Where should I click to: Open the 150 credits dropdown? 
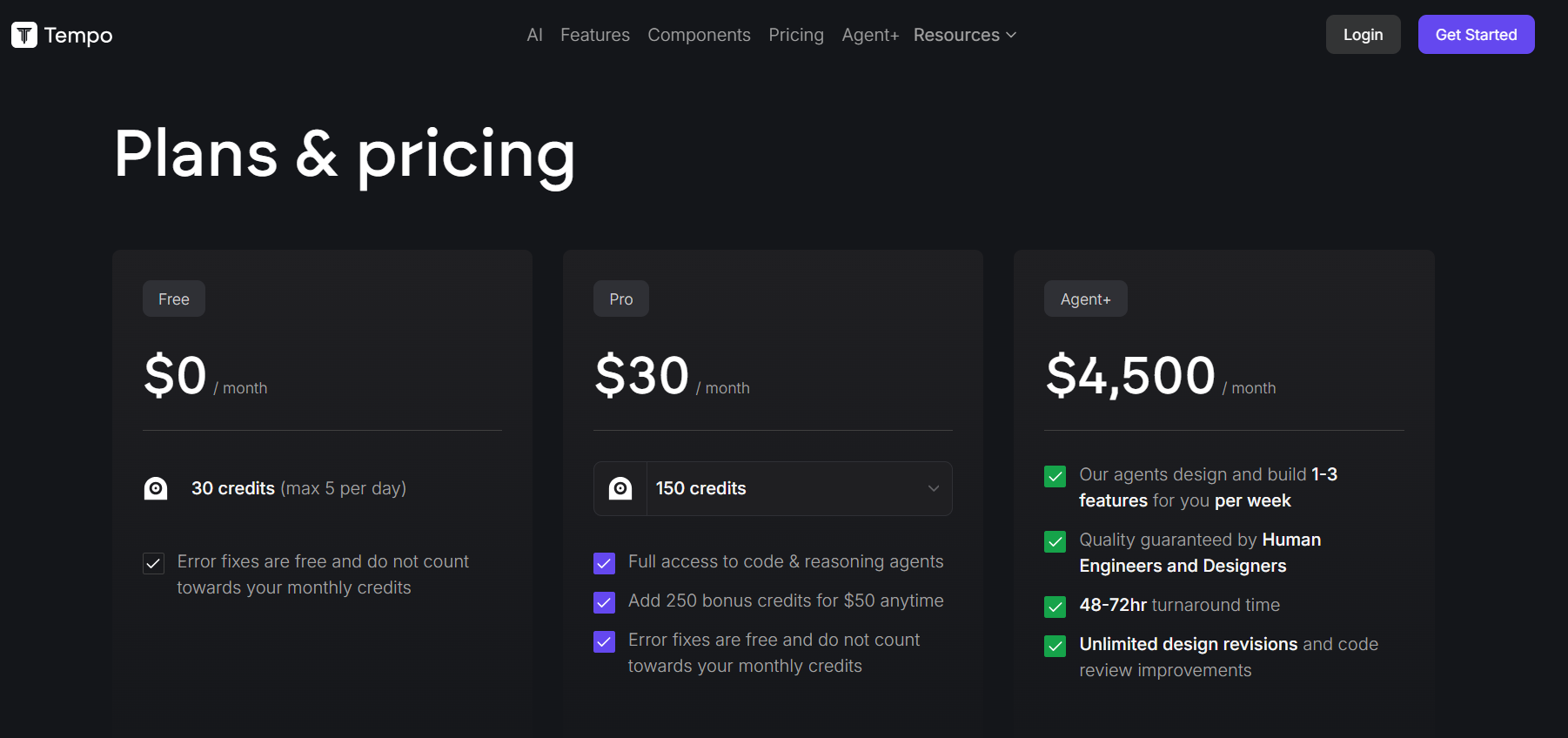click(798, 488)
